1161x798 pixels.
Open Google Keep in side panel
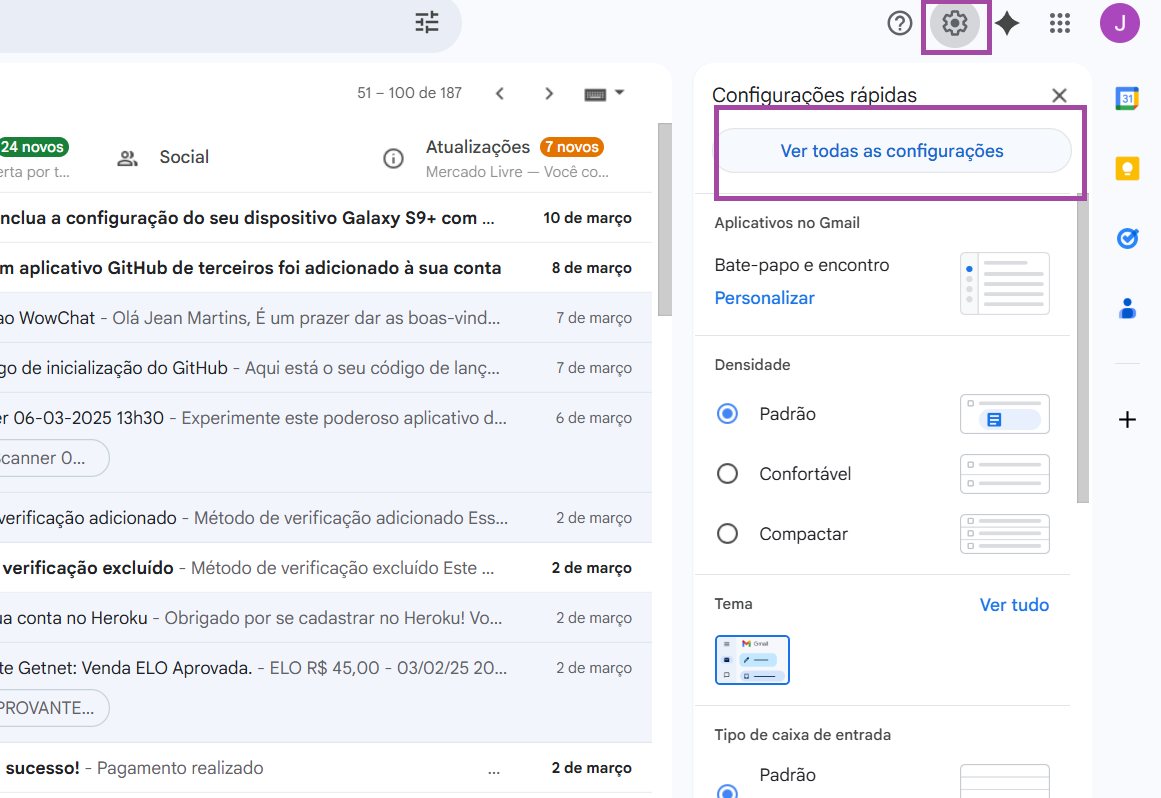click(x=1127, y=168)
